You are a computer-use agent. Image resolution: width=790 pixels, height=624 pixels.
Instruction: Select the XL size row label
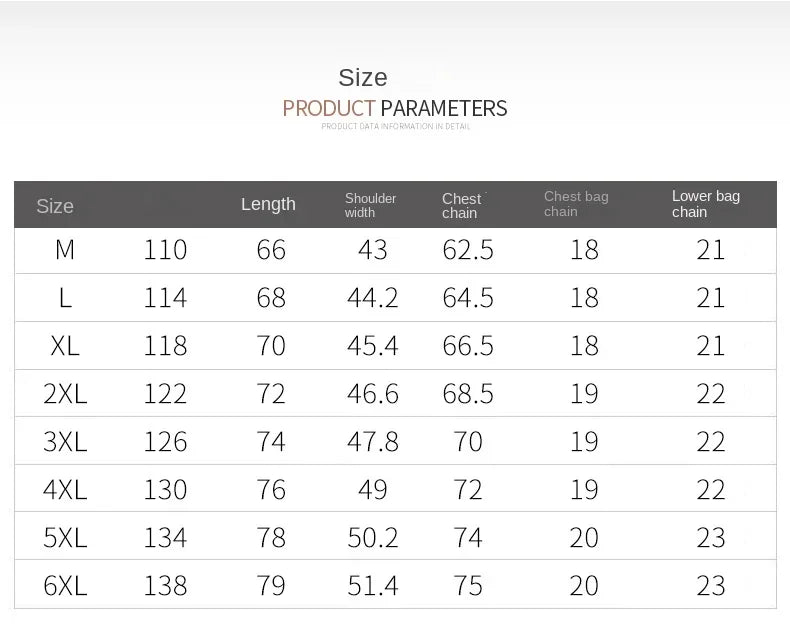coord(65,346)
